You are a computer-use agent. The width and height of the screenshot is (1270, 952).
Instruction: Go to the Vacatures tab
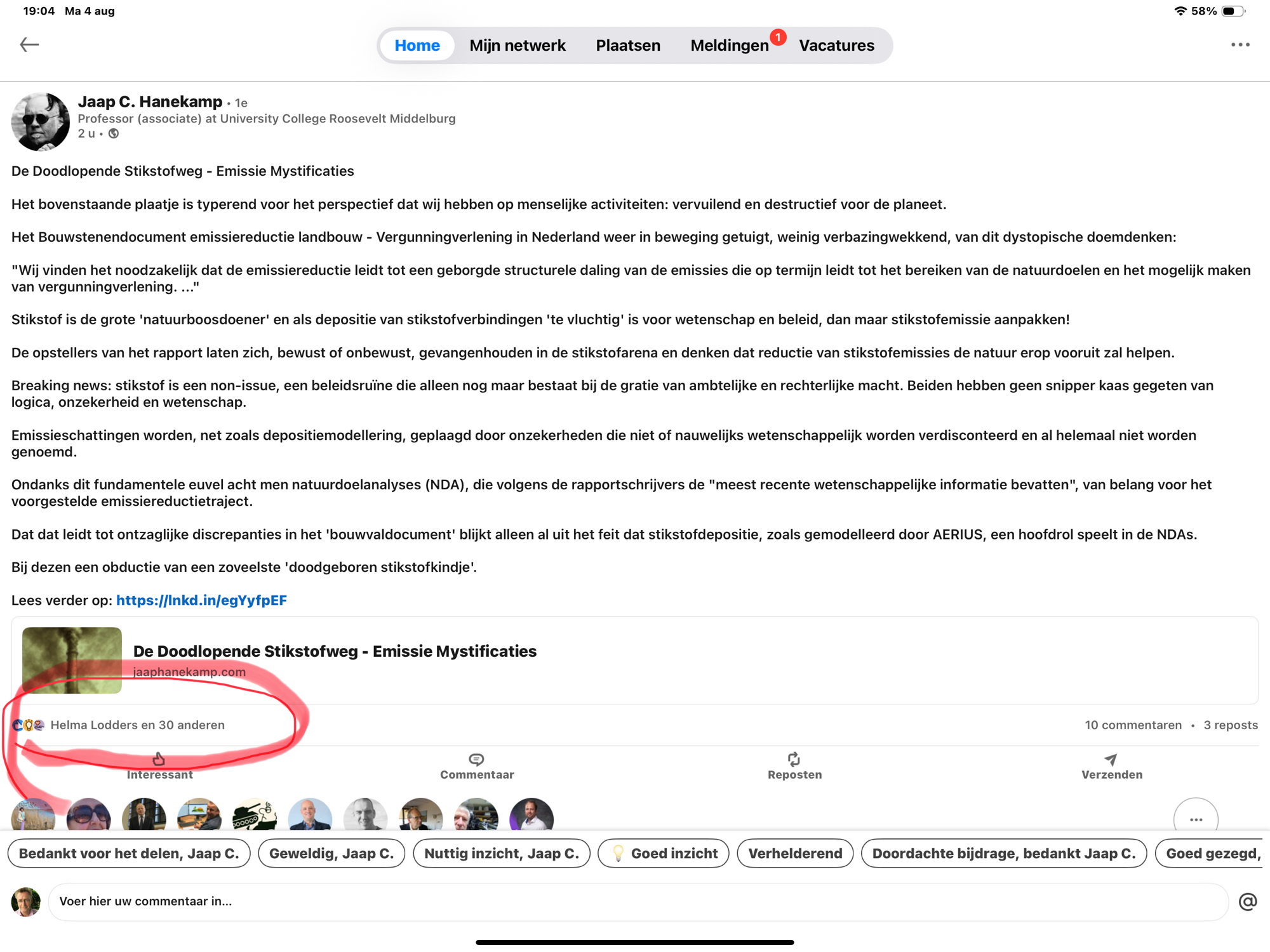836,46
